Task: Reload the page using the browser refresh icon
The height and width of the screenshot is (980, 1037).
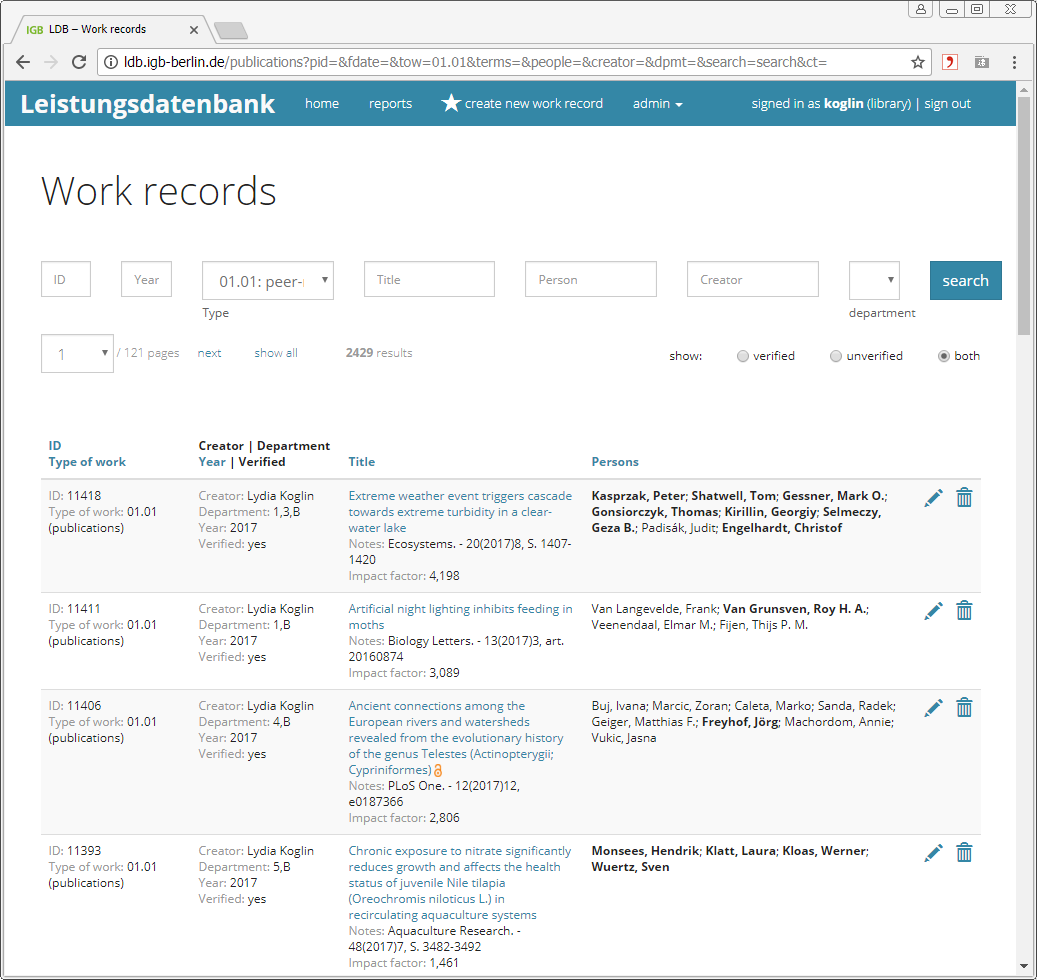Action: pyautogui.click(x=80, y=62)
